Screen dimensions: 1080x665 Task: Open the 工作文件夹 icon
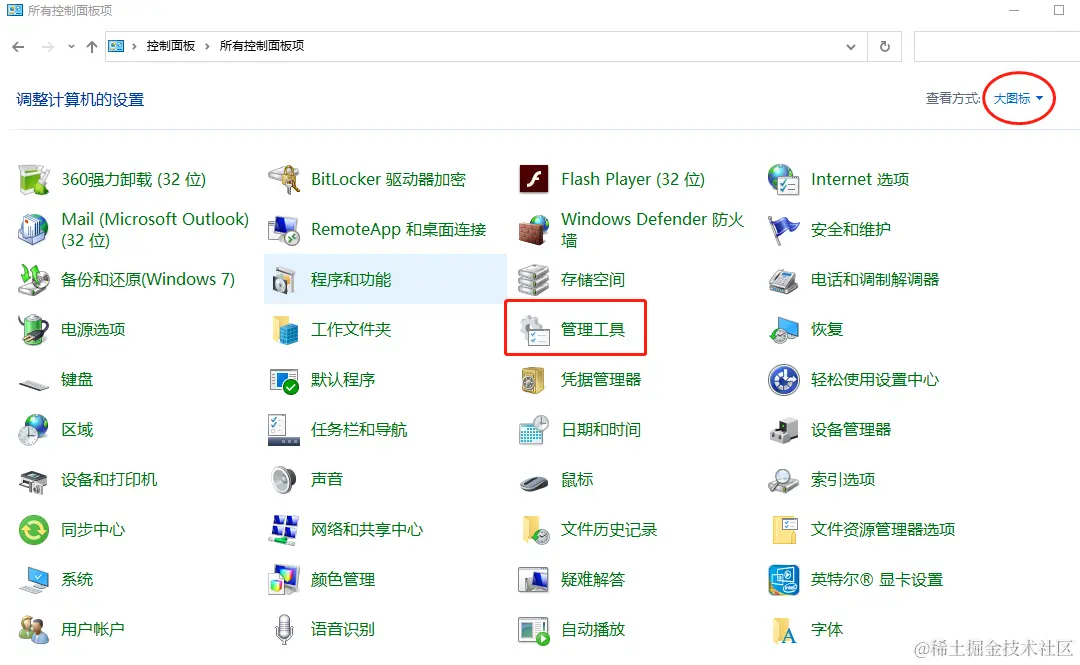tap(284, 329)
